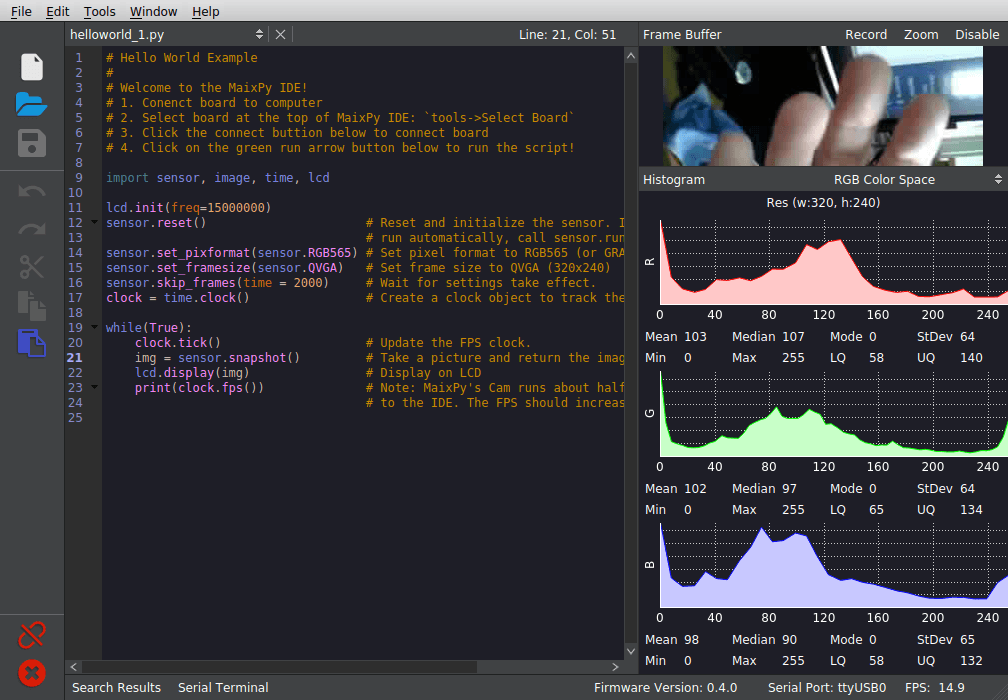This screenshot has height=700, width=1008.
Task: Click the FPS: 14.9 status entry
Action: point(935,687)
